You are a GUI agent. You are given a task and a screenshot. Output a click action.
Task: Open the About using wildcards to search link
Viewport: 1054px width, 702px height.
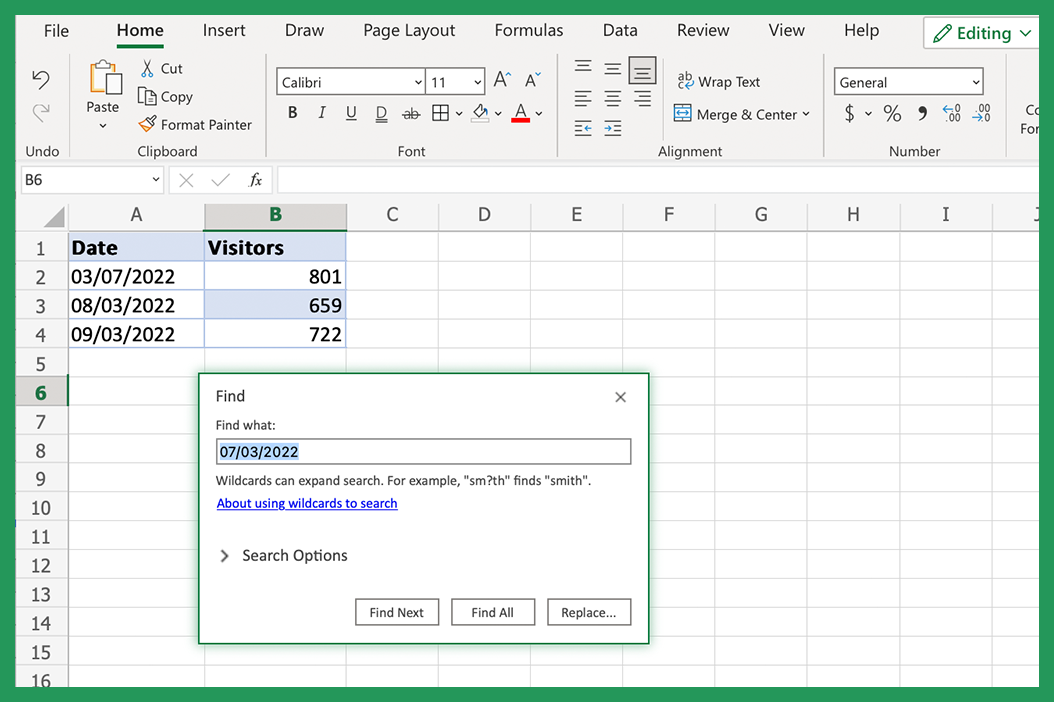coord(307,503)
